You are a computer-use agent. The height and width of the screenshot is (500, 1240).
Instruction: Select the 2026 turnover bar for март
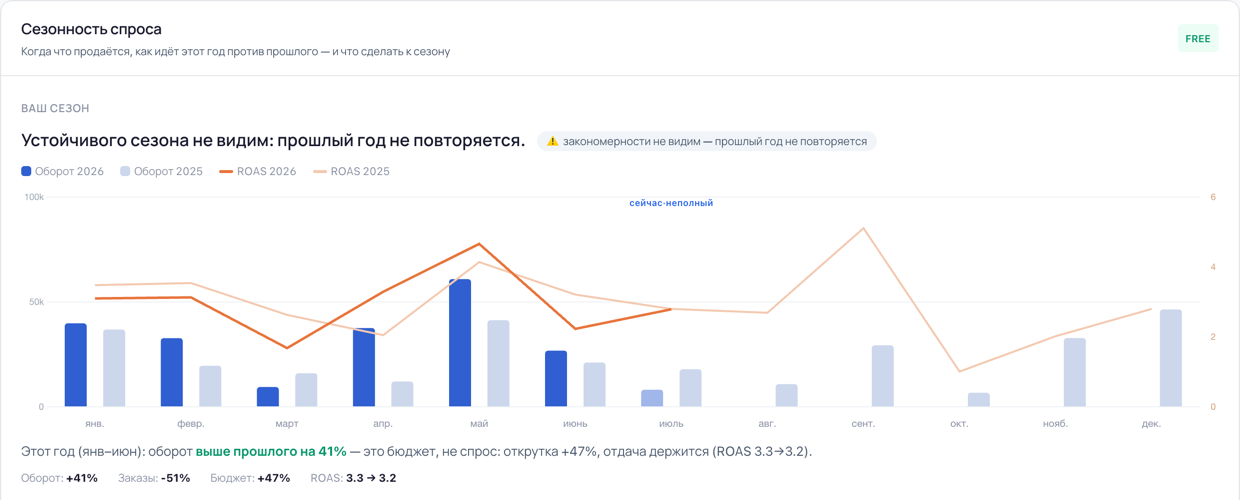coord(268,397)
